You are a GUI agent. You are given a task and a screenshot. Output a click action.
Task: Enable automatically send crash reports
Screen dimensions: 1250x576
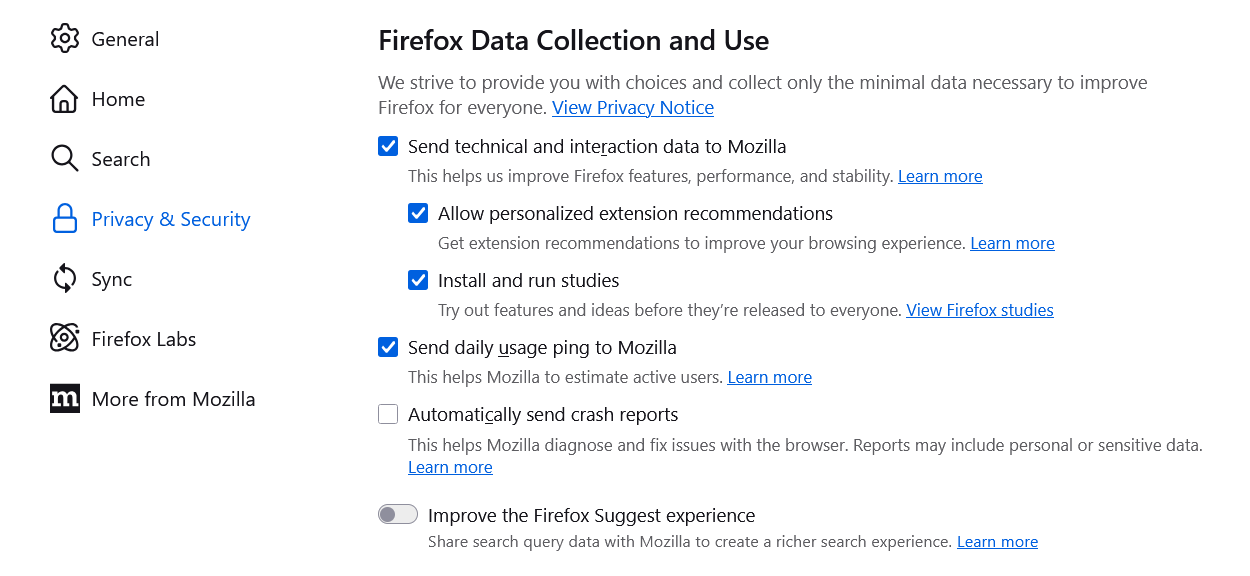[x=388, y=413]
